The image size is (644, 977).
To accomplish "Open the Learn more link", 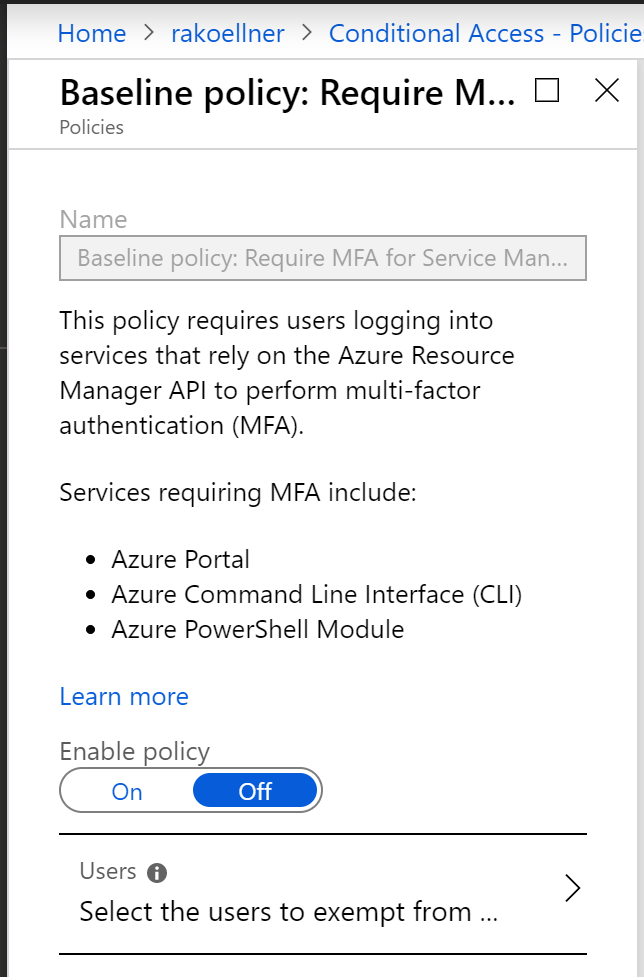I will (123, 696).
